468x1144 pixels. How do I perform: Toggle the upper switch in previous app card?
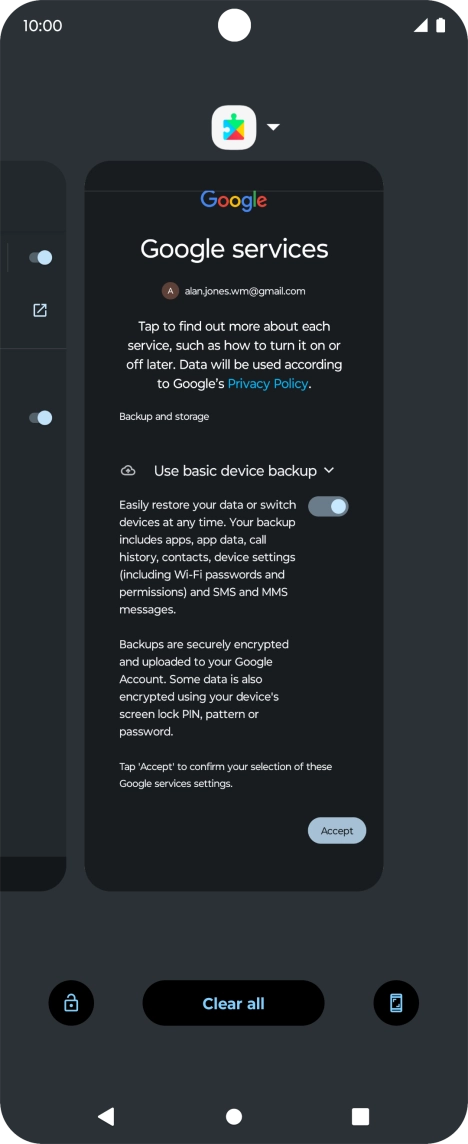[x=41, y=257]
